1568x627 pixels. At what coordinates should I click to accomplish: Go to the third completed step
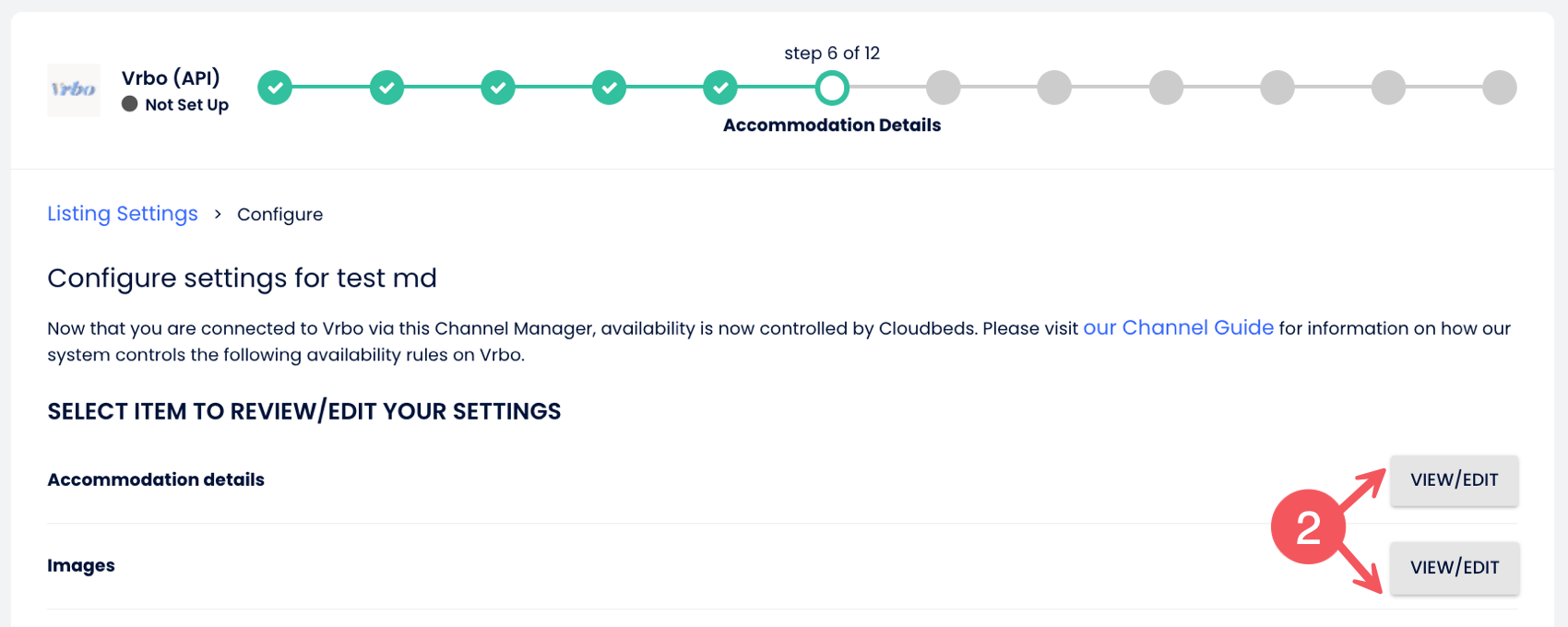498,88
